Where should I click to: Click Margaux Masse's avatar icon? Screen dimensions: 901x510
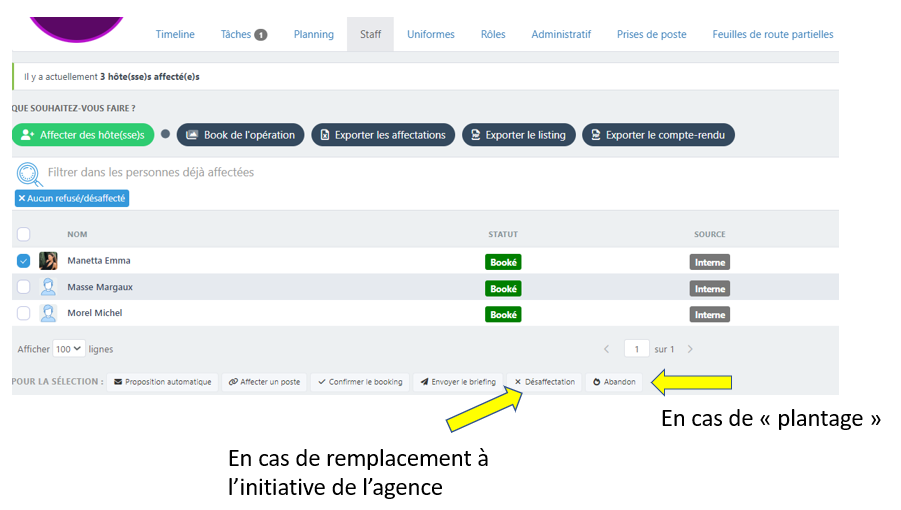coord(48,288)
